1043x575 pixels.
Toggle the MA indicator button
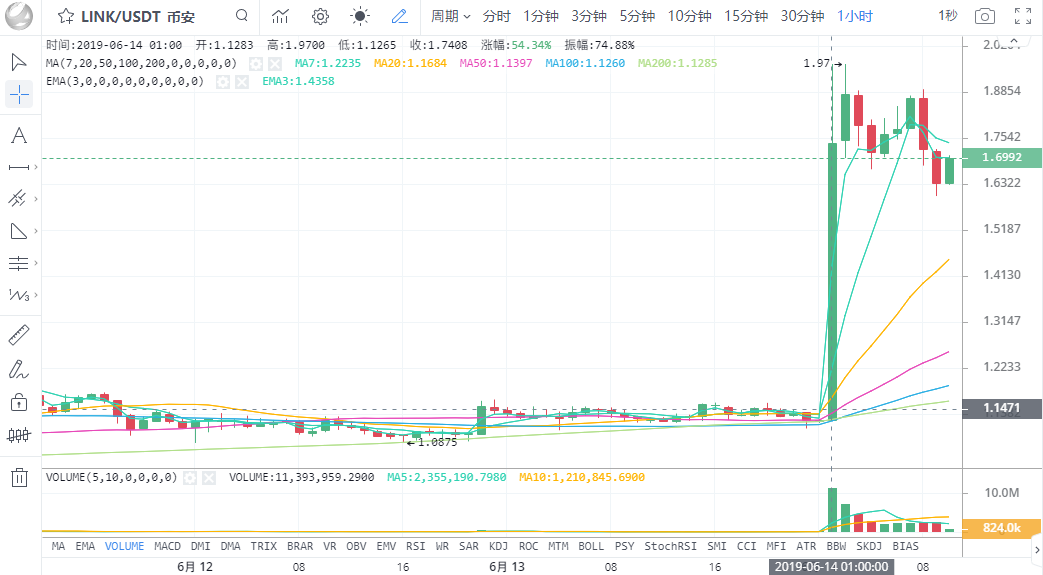tap(59, 546)
